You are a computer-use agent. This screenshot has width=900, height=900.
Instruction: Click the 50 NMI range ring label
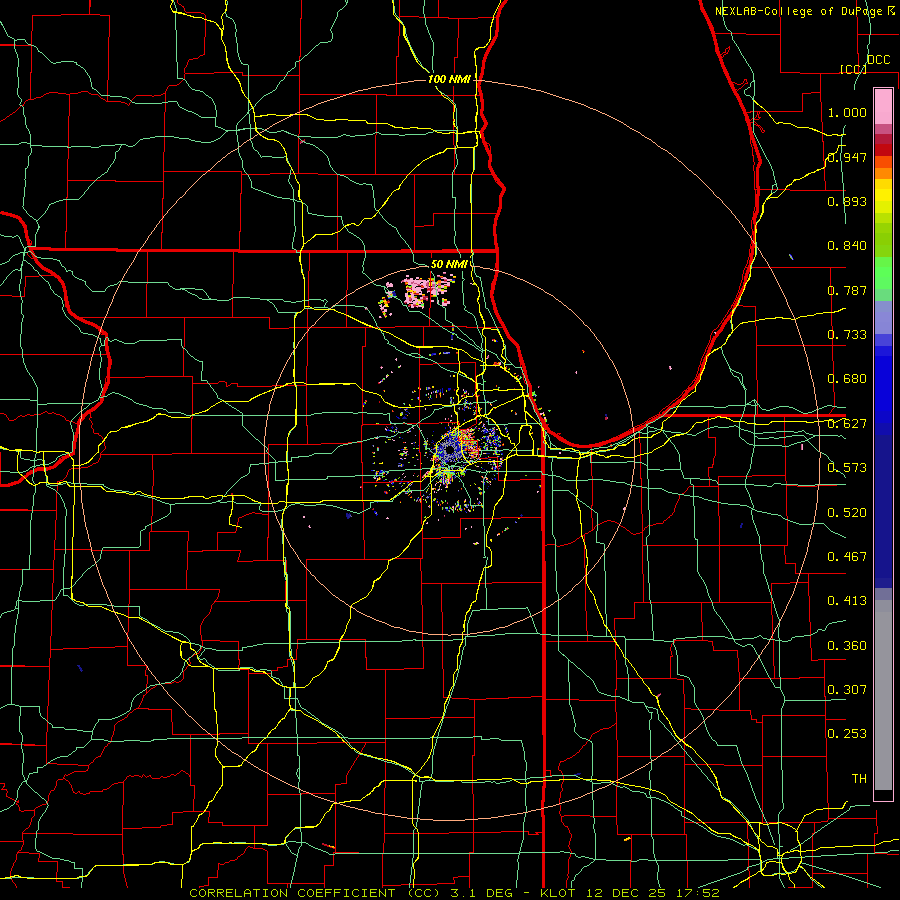[449, 264]
